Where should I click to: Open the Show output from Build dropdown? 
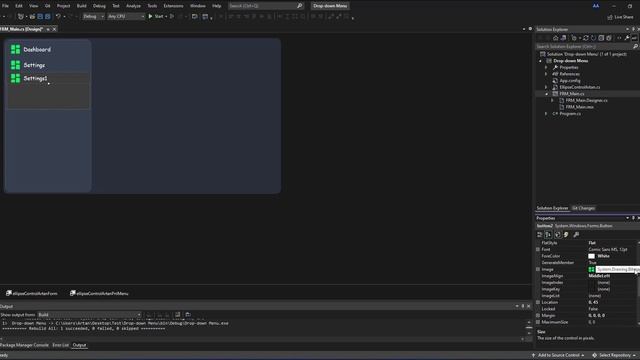[x=89, y=315]
